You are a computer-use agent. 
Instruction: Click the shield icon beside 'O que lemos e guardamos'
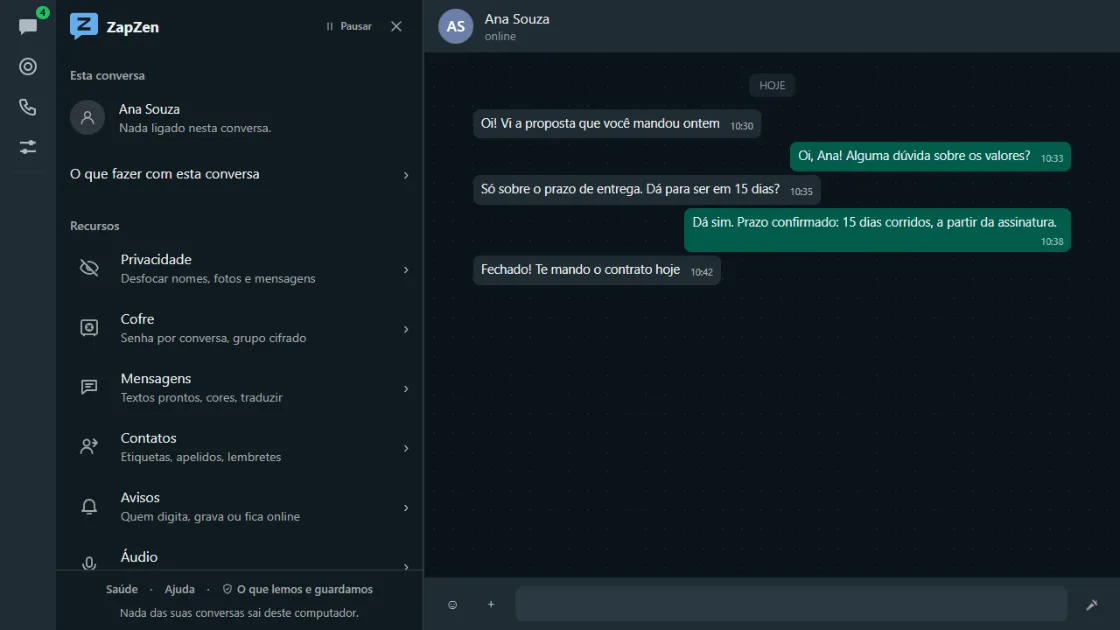click(227, 589)
